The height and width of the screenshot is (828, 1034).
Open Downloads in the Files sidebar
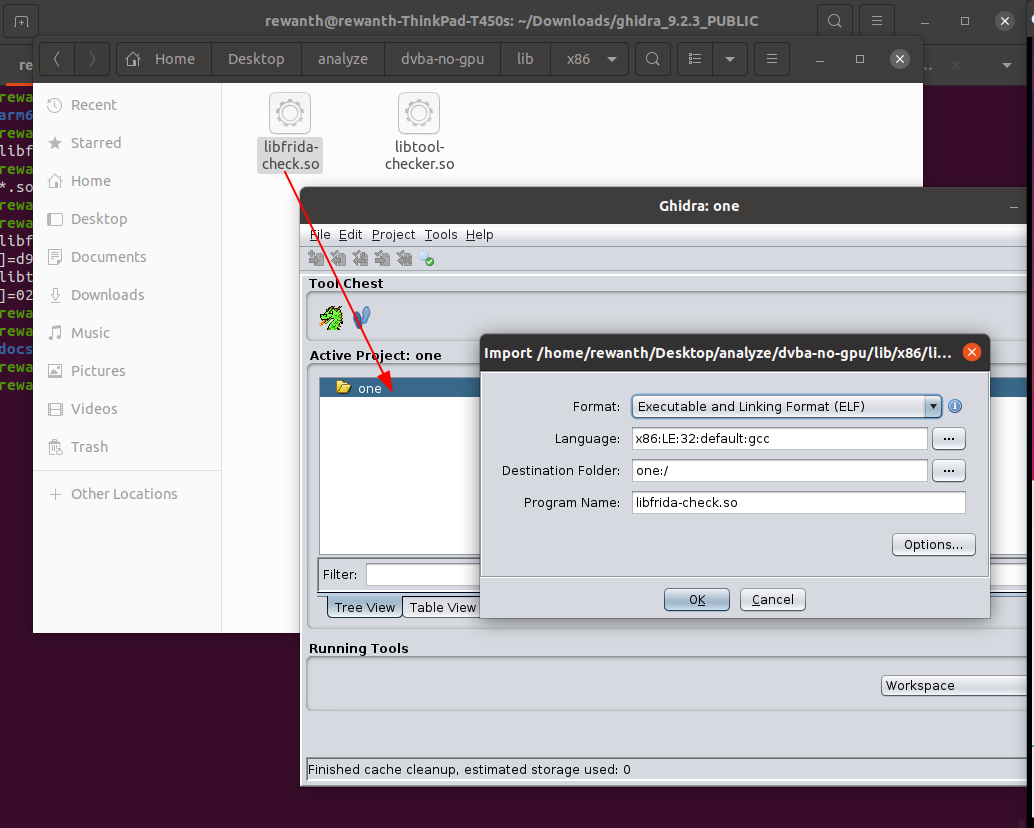click(x=127, y=295)
